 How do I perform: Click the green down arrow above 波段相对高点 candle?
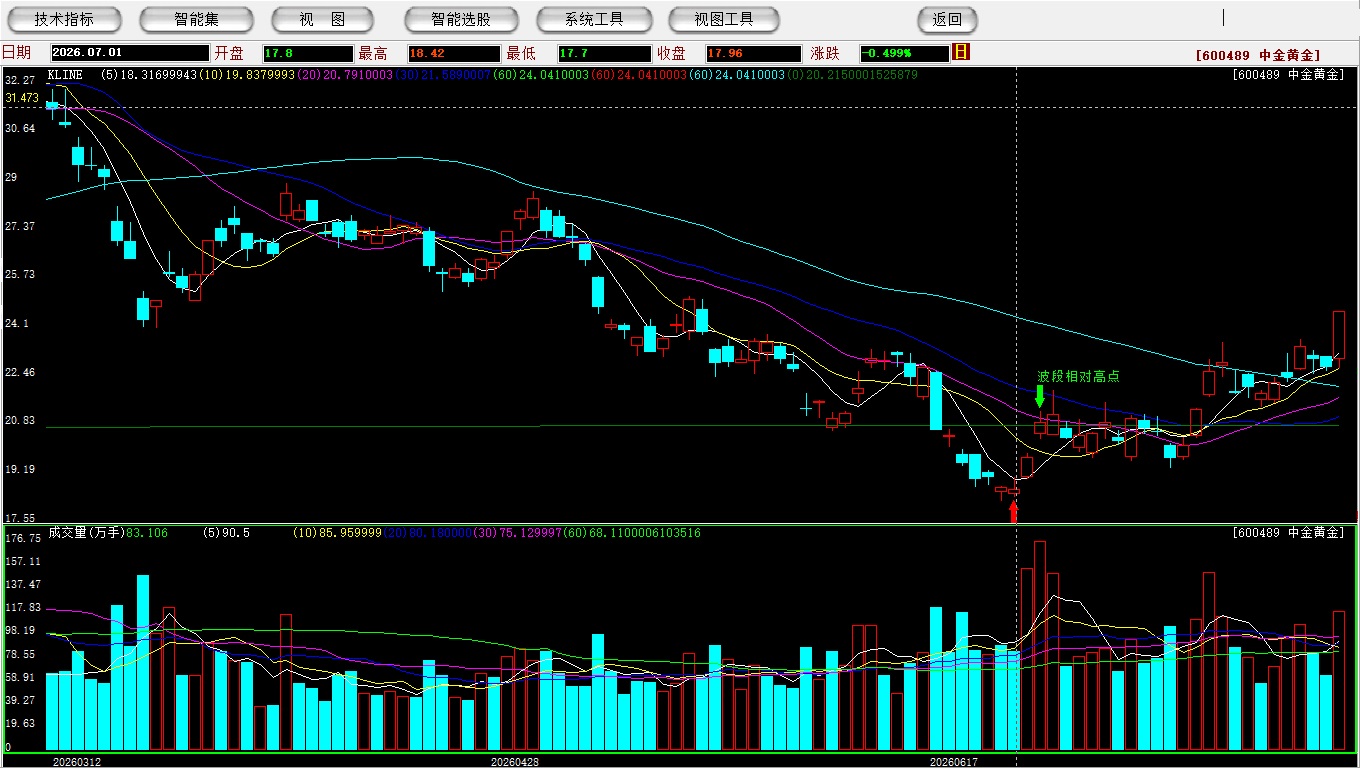1040,396
